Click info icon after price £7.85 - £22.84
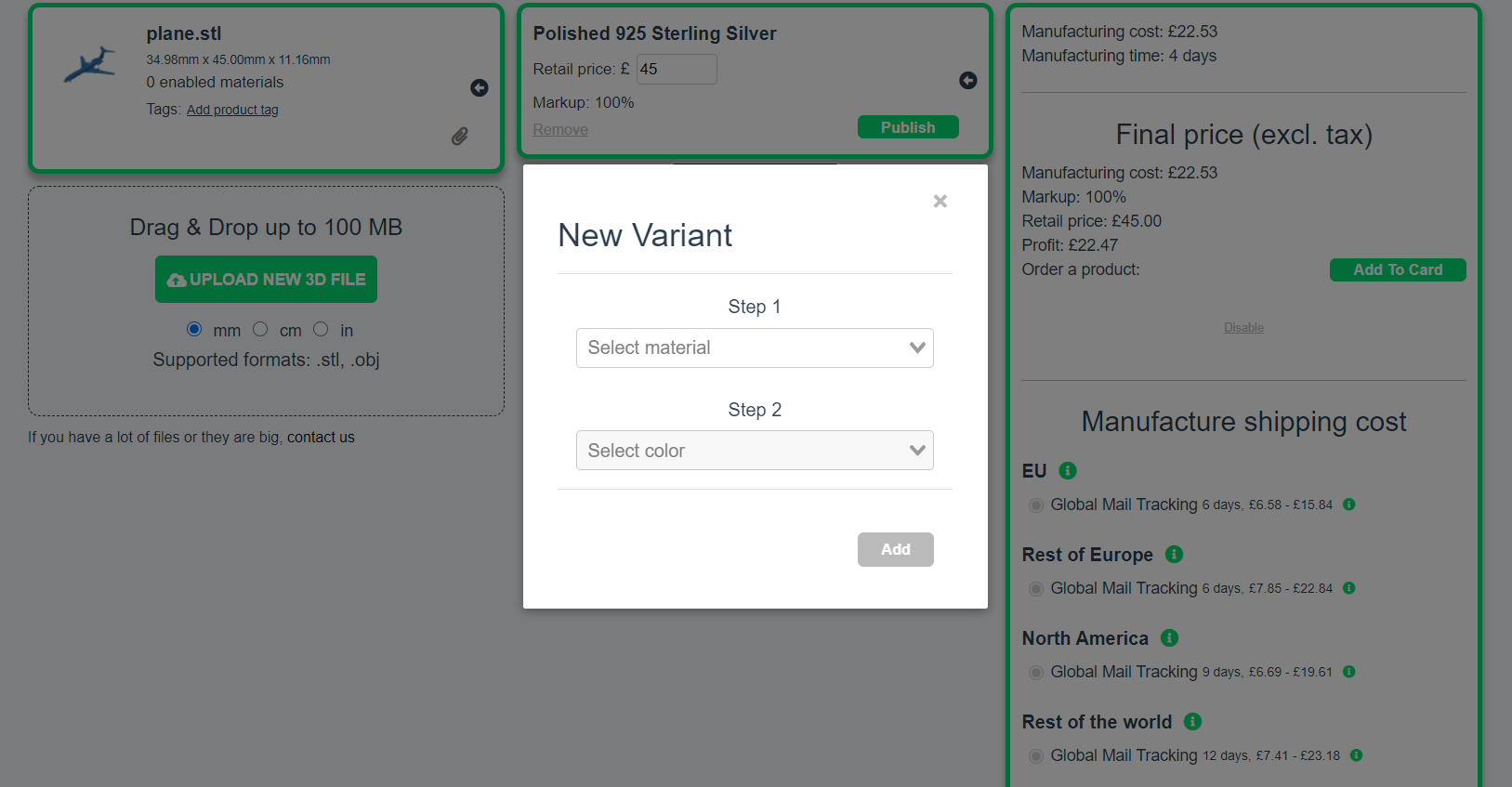 [x=1349, y=588]
